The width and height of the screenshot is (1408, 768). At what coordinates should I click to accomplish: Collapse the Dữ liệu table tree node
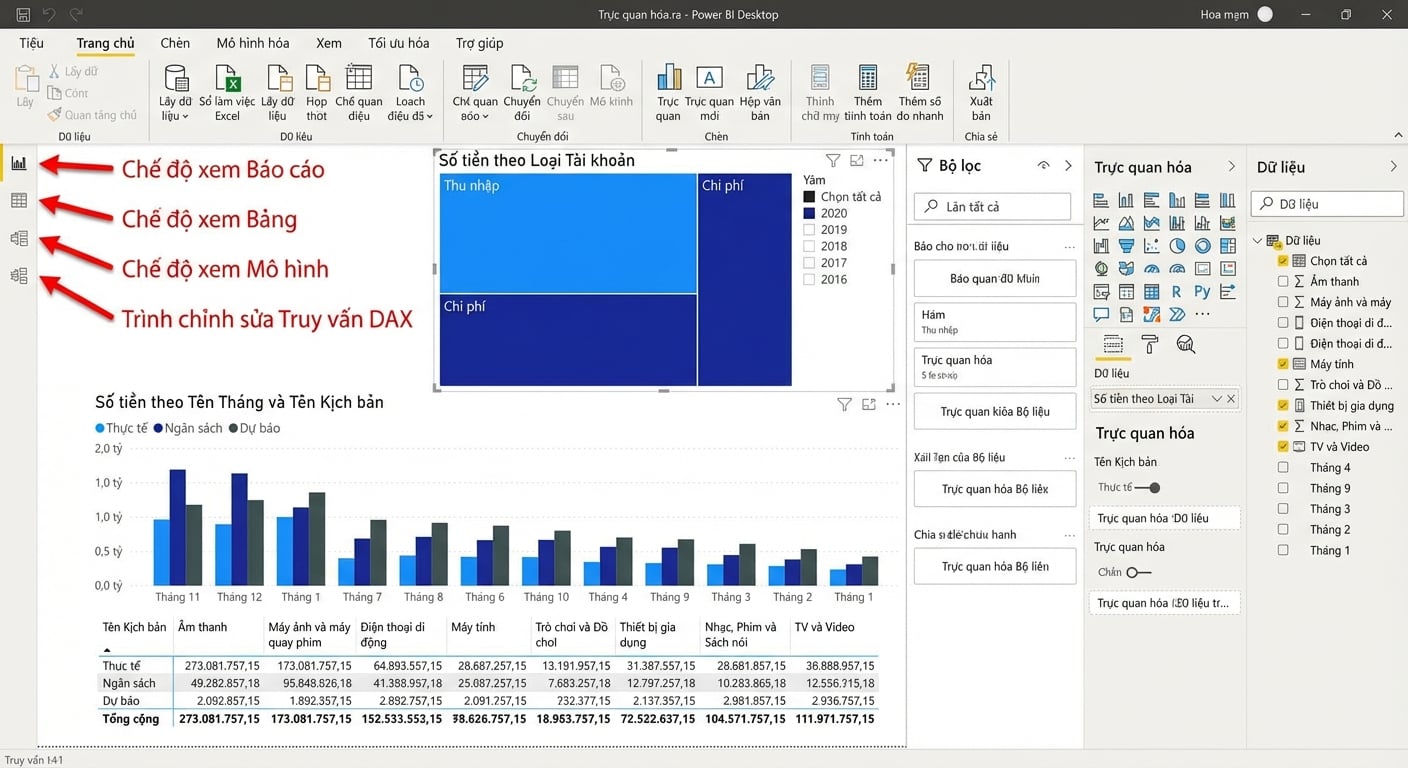1258,241
